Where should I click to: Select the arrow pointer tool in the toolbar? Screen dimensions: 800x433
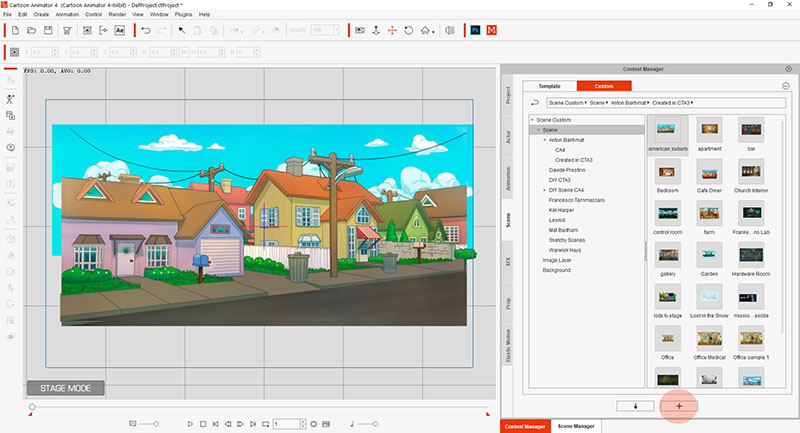pyautogui.click(x=182, y=31)
